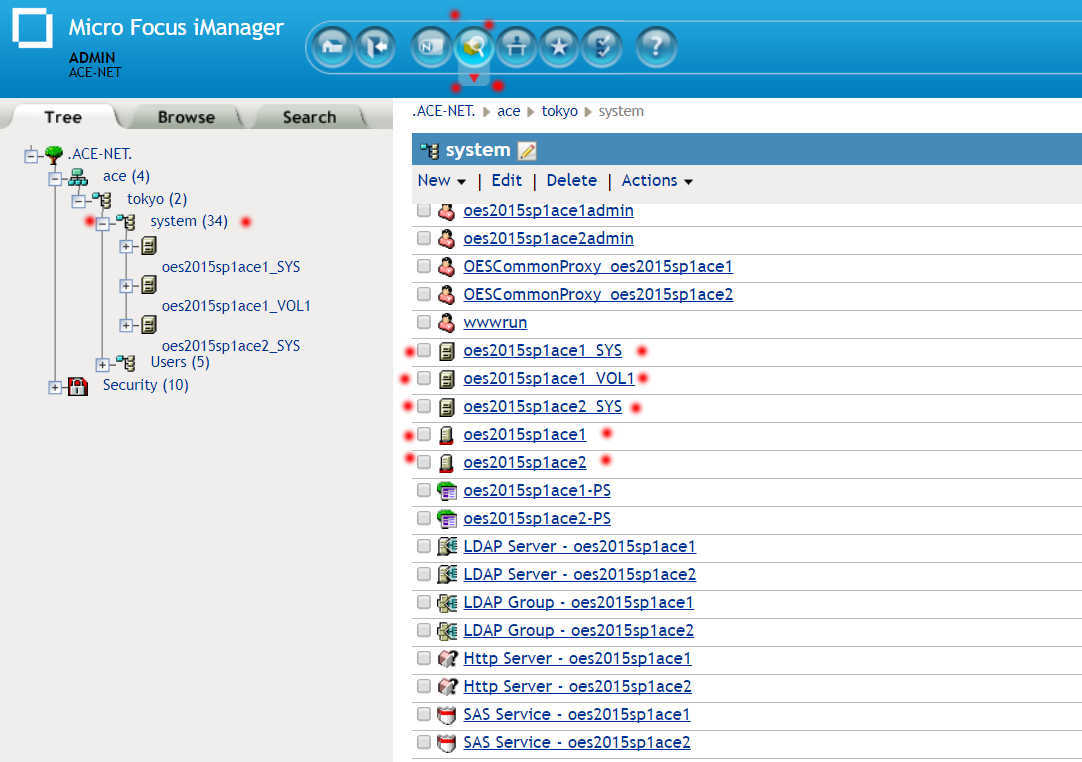Go to .ACE-NET. in breadcrumb
1082x762 pixels.
click(x=444, y=111)
